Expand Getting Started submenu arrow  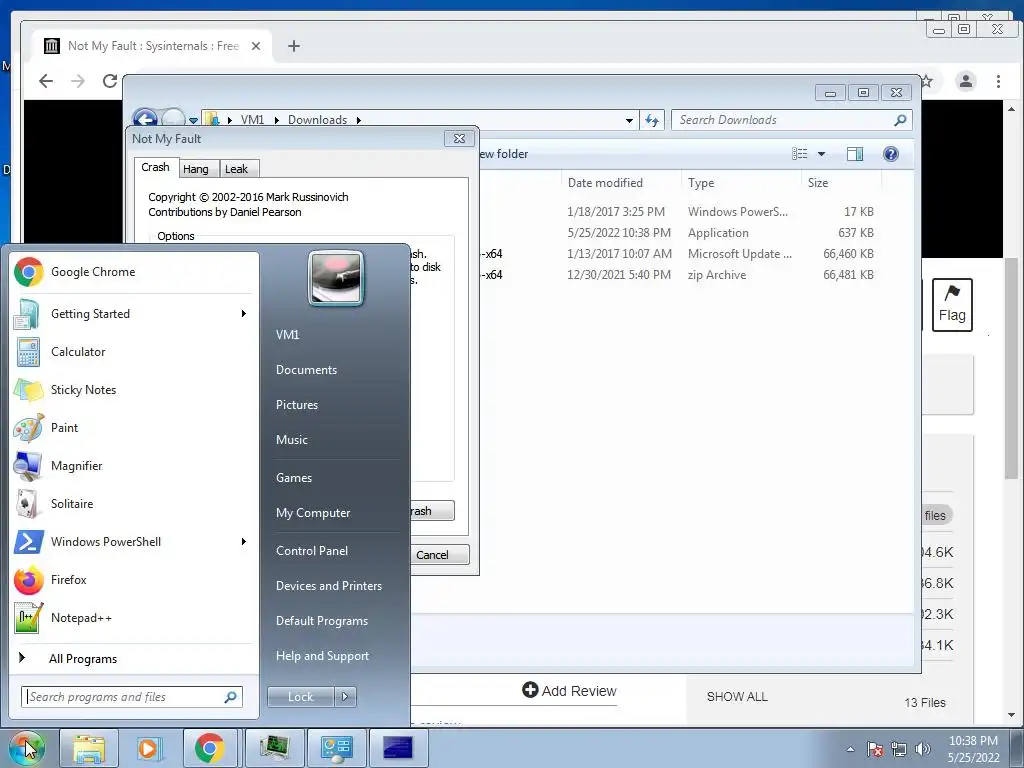pyautogui.click(x=244, y=314)
